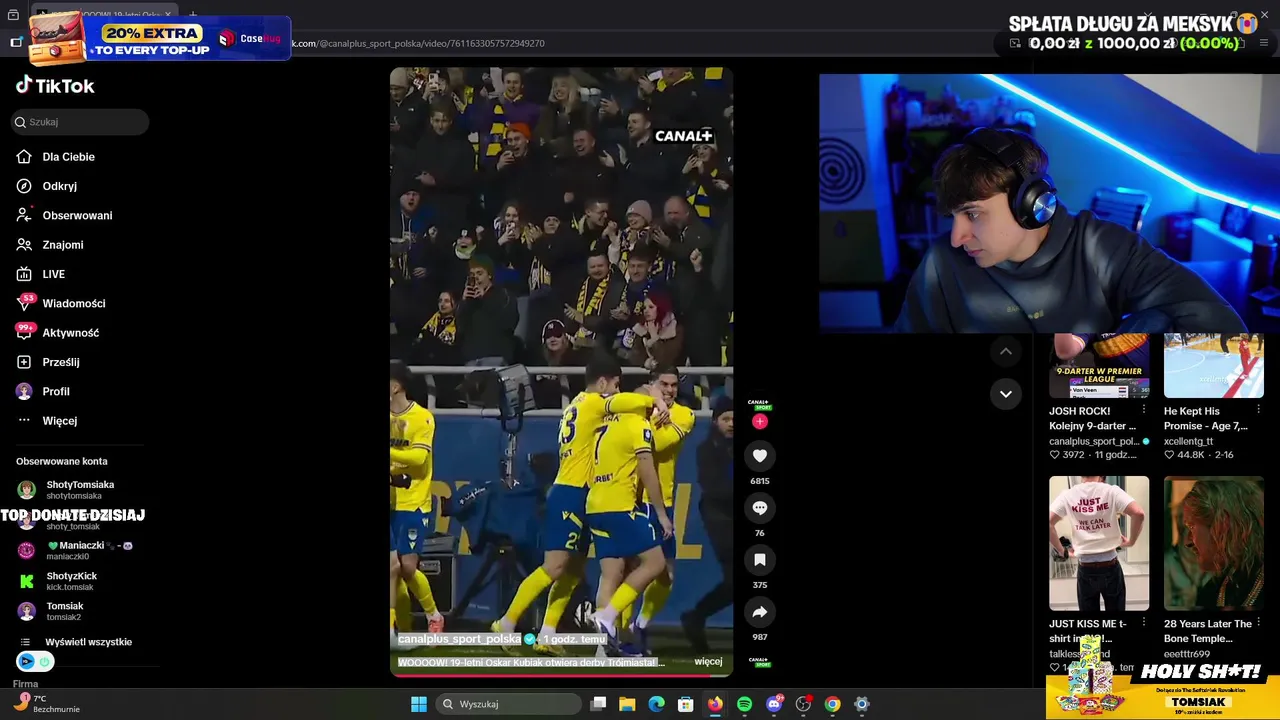The height and width of the screenshot is (720, 1280).
Task: Open JUST KISS ME t-shirt video thumbnail
Action: tap(1099, 543)
